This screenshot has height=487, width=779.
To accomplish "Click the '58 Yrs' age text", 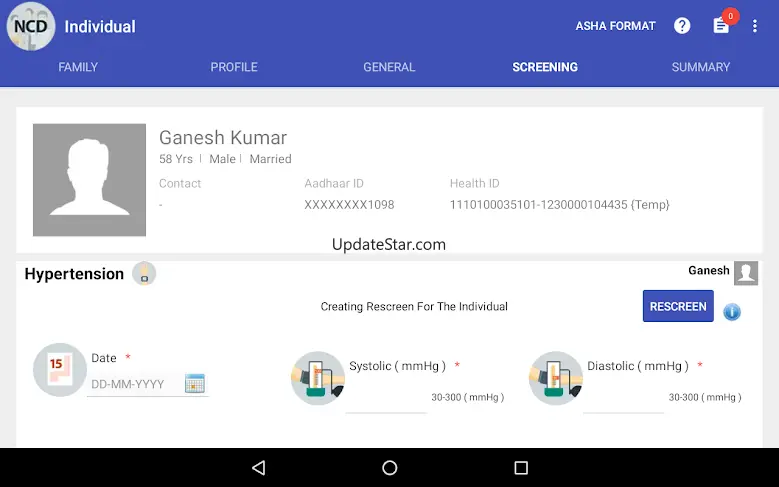I will point(176,159).
